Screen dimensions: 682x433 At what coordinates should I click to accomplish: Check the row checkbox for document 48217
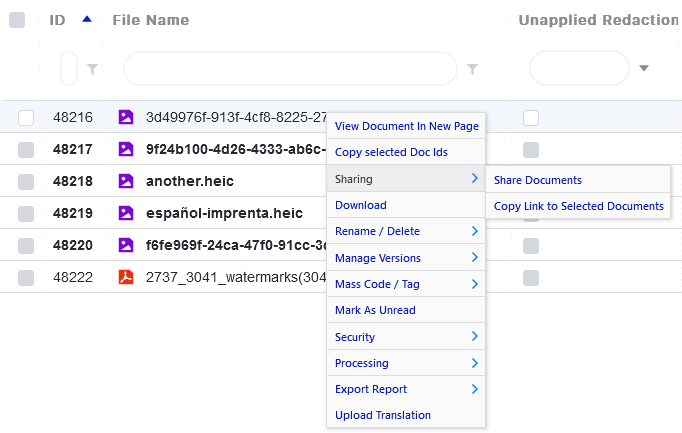26,150
